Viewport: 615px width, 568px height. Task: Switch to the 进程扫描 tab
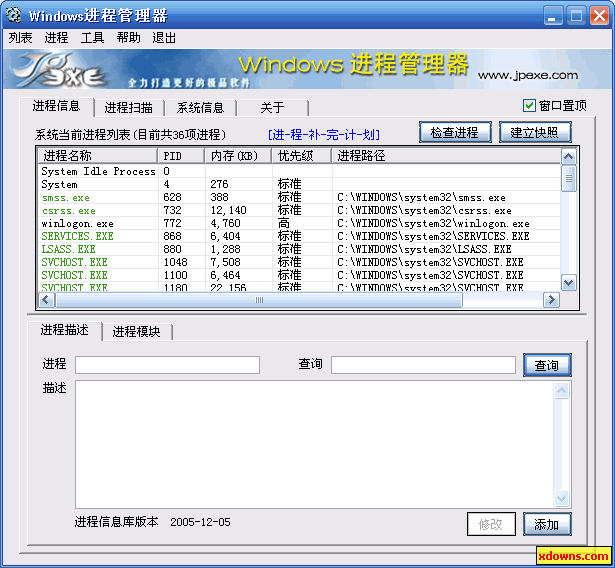tap(129, 107)
